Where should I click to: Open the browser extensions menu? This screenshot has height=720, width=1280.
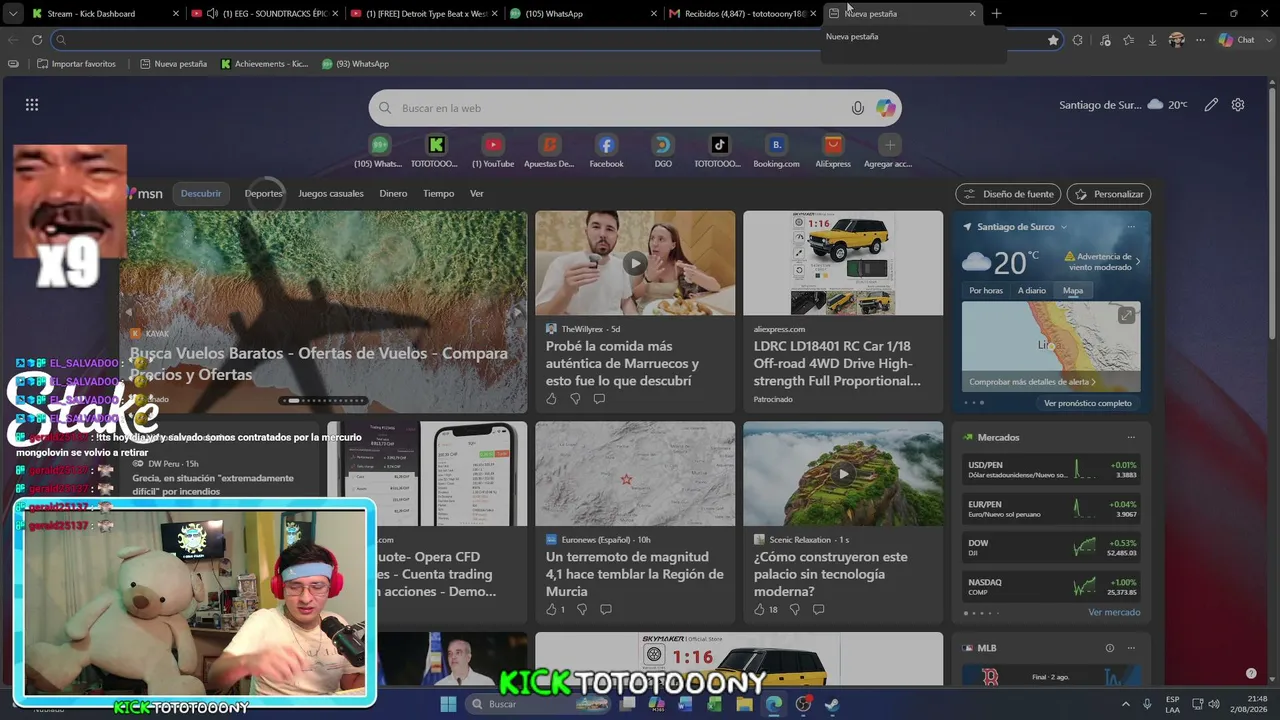(x=1077, y=40)
